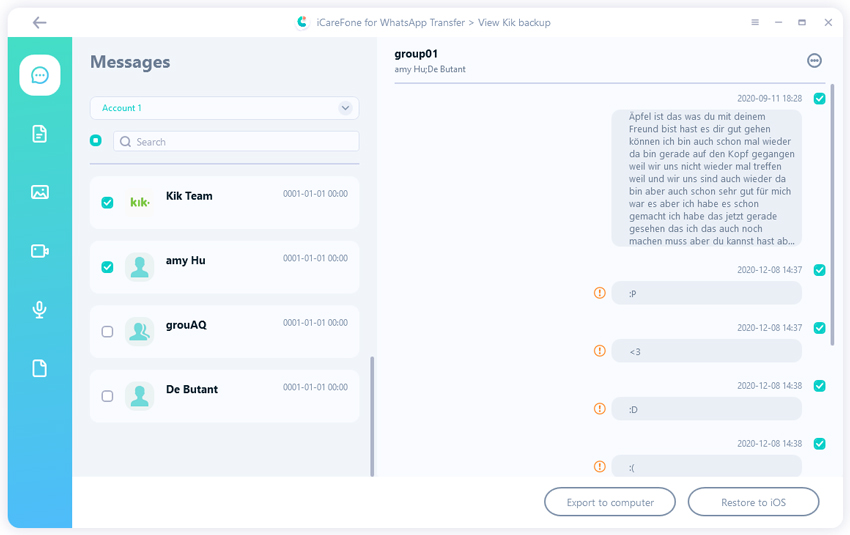Click the search magnifier icon

[125, 141]
